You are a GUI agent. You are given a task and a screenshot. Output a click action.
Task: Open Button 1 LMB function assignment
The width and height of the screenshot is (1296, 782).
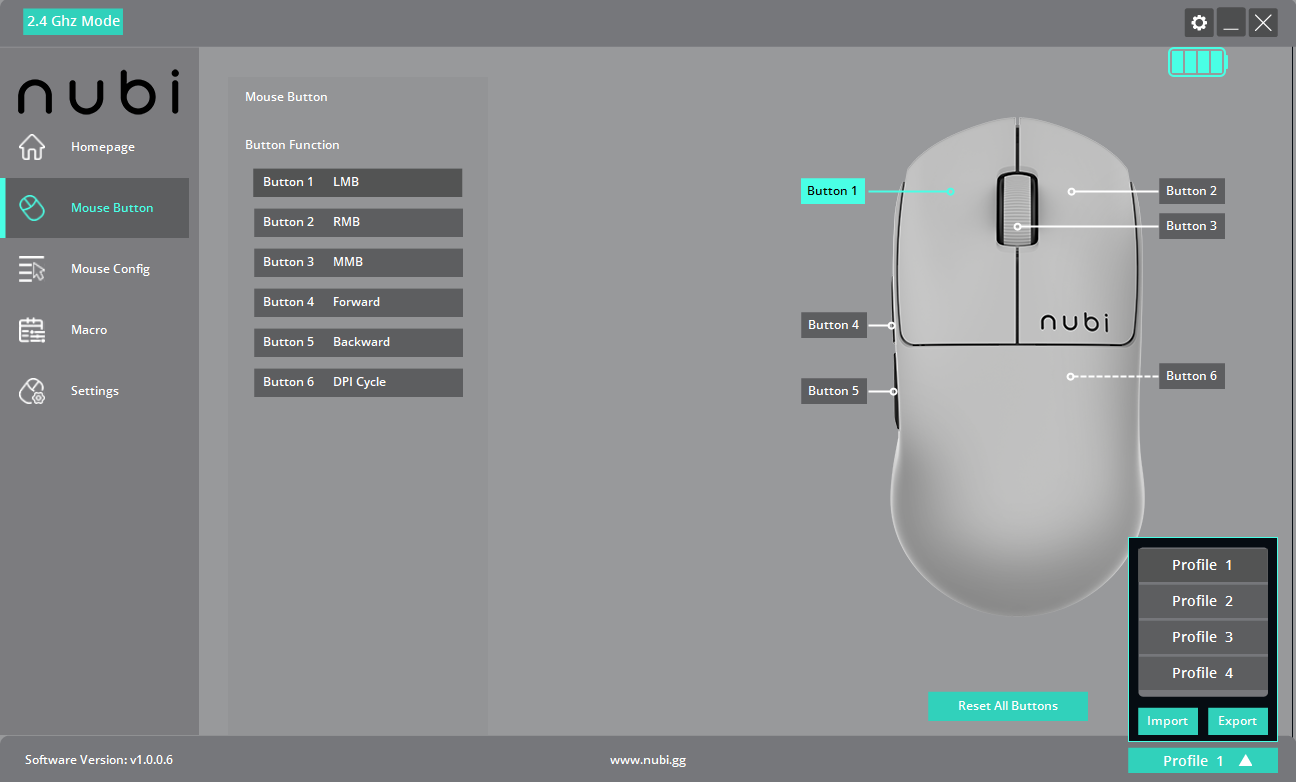(358, 182)
